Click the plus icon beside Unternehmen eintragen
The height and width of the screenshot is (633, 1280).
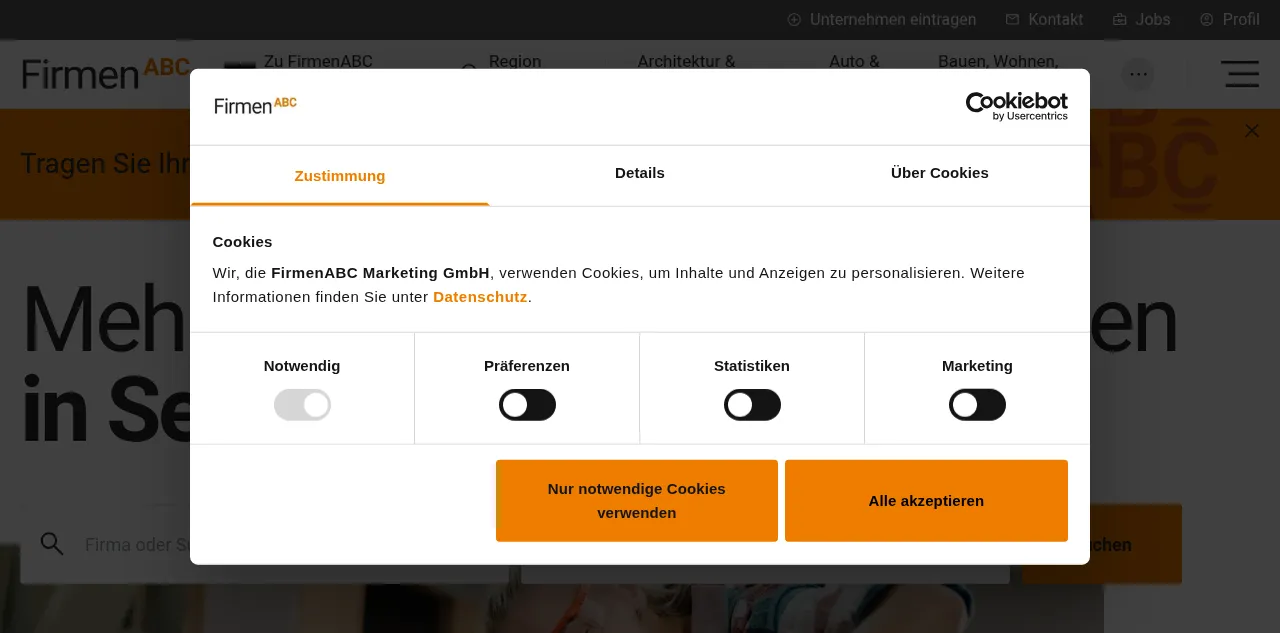coord(794,20)
